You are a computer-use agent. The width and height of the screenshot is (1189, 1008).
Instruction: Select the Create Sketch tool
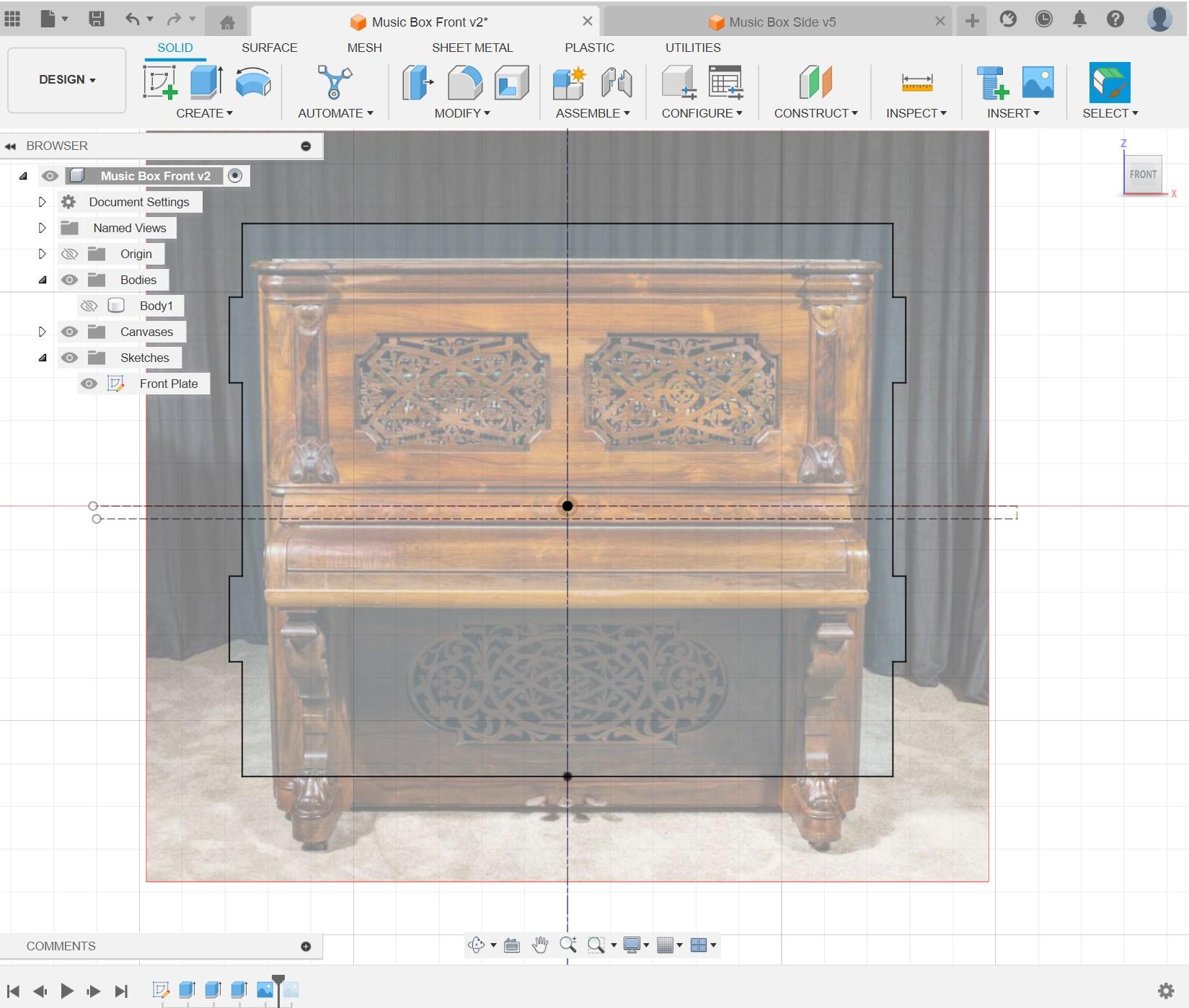[160, 83]
